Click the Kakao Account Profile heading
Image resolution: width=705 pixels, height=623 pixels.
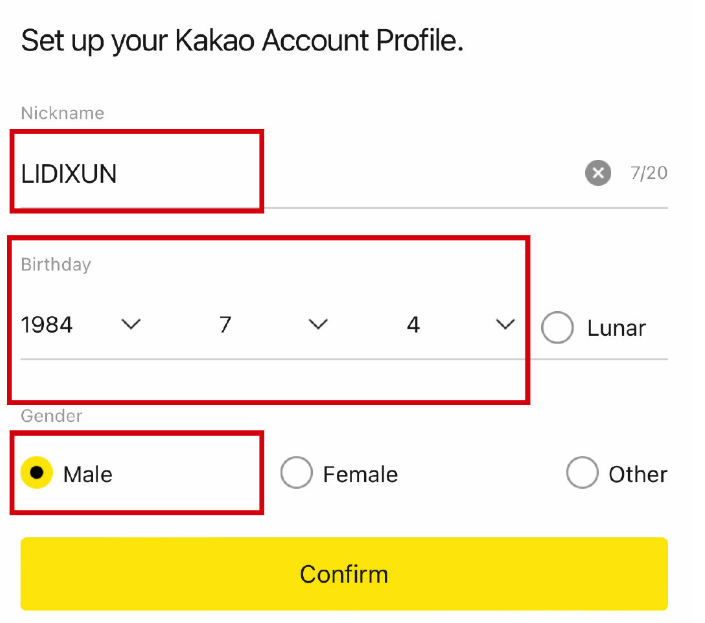tap(242, 41)
